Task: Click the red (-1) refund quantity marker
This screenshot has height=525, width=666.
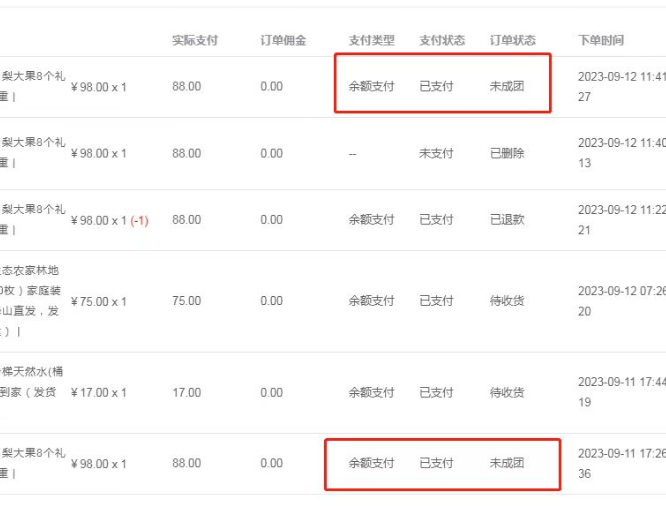Action: pyautogui.click(x=139, y=220)
